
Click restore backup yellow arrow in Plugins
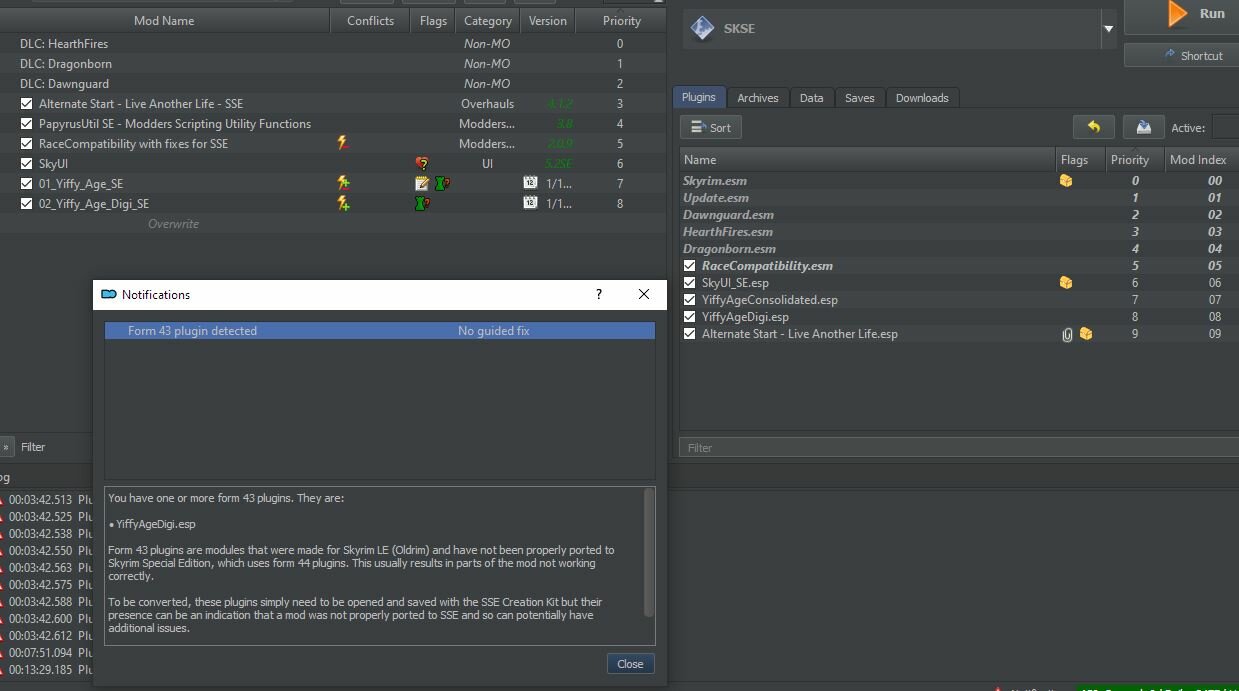[x=1093, y=127]
